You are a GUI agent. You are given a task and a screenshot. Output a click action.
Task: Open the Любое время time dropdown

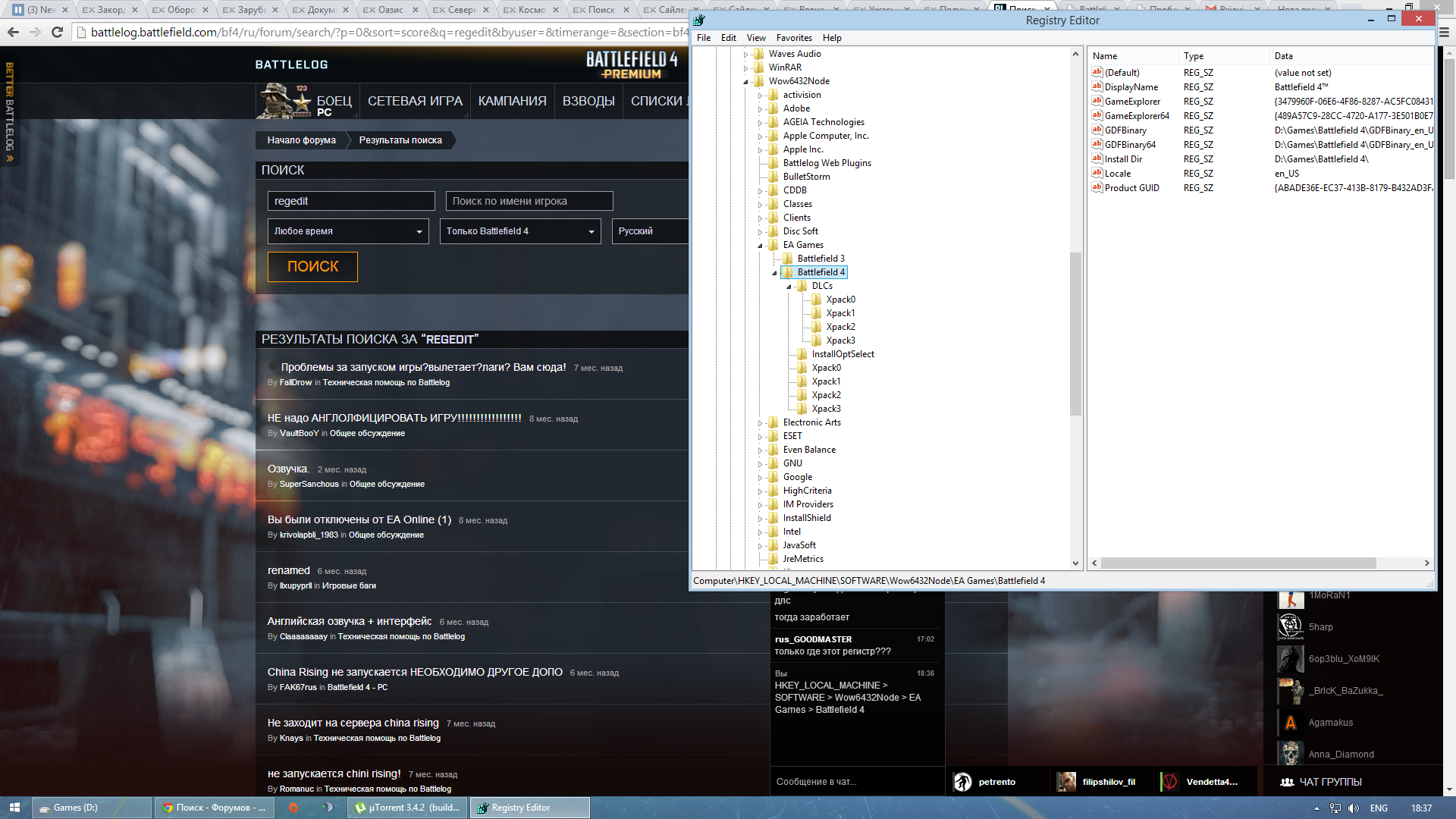(348, 231)
